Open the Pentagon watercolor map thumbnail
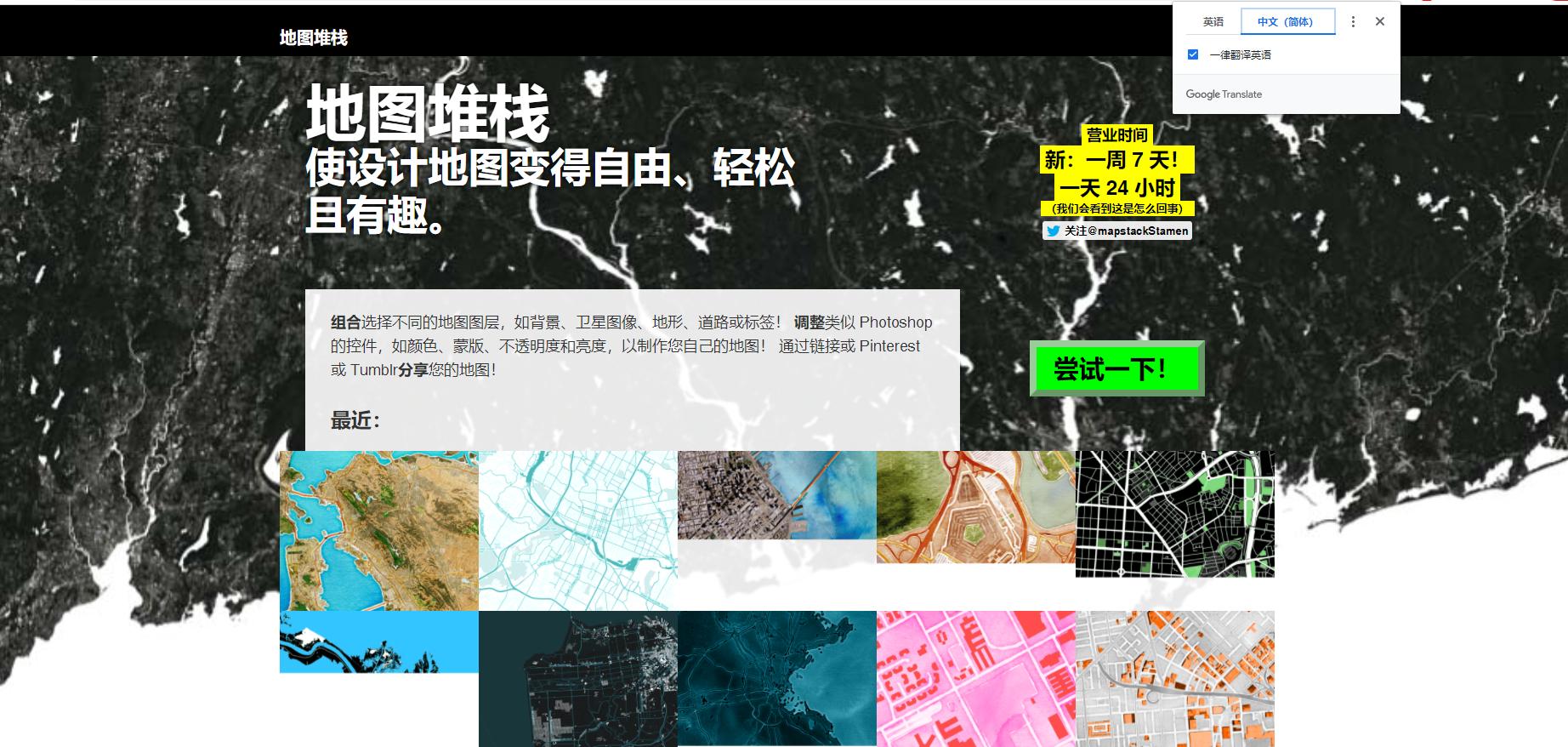Viewport: 1568px width, 747px height. coord(976,507)
